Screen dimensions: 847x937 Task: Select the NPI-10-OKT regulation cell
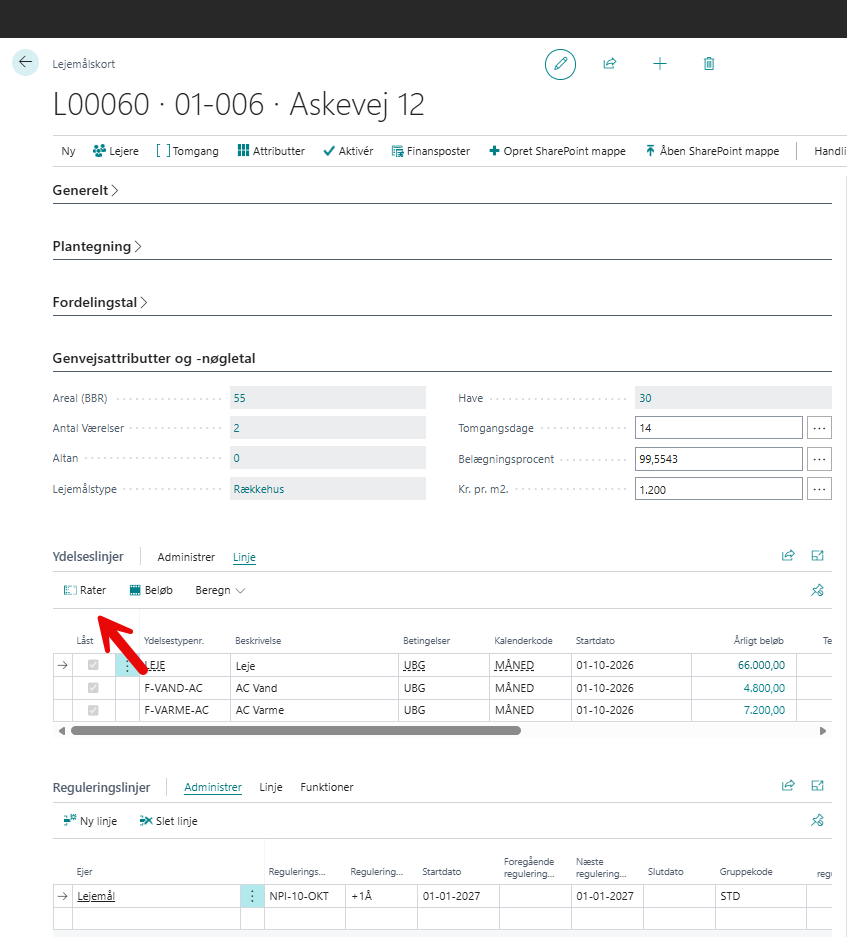pyautogui.click(x=305, y=896)
